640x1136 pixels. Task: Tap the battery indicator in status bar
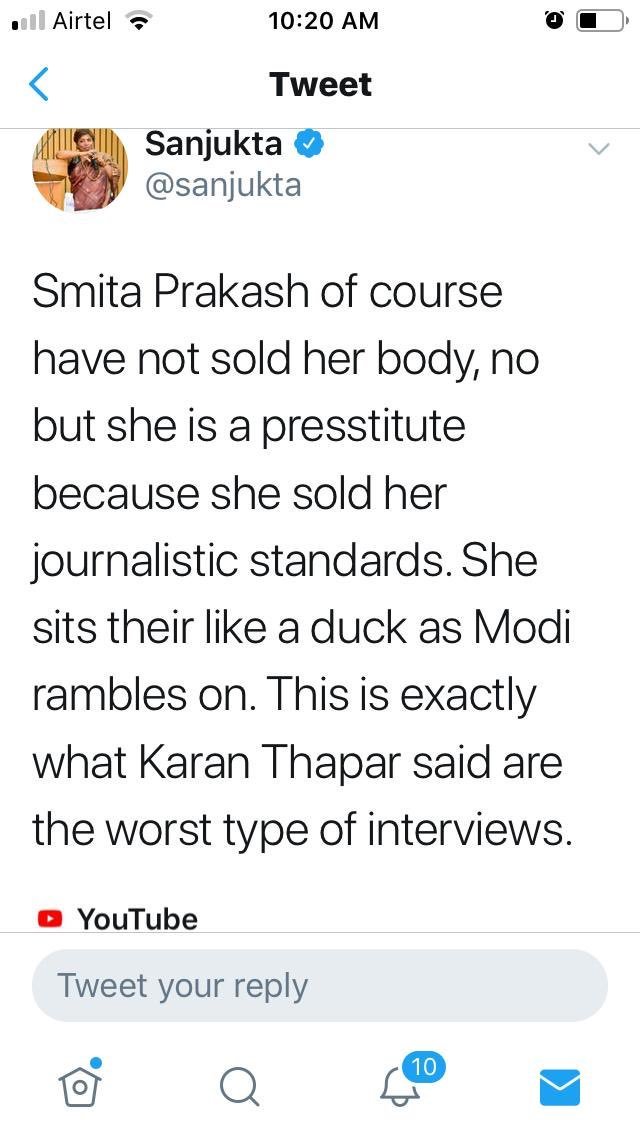[x=602, y=21]
